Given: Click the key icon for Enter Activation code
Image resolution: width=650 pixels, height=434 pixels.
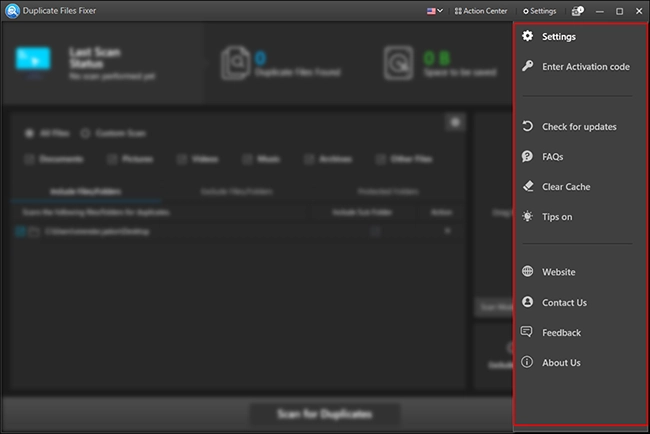Looking at the screenshot, I should pos(527,66).
